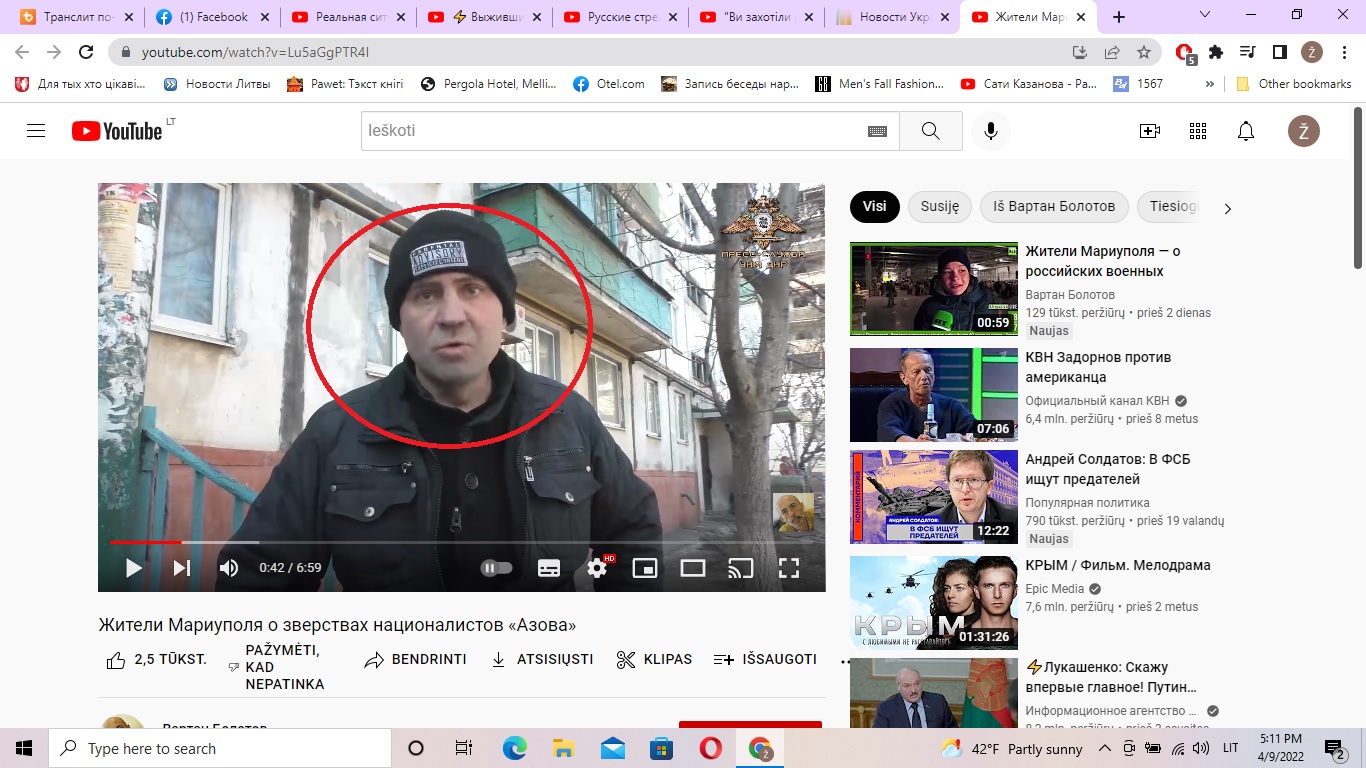The height and width of the screenshot is (768, 1366).
Task: Select the Susiję filter chip
Action: pyautogui.click(x=939, y=207)
